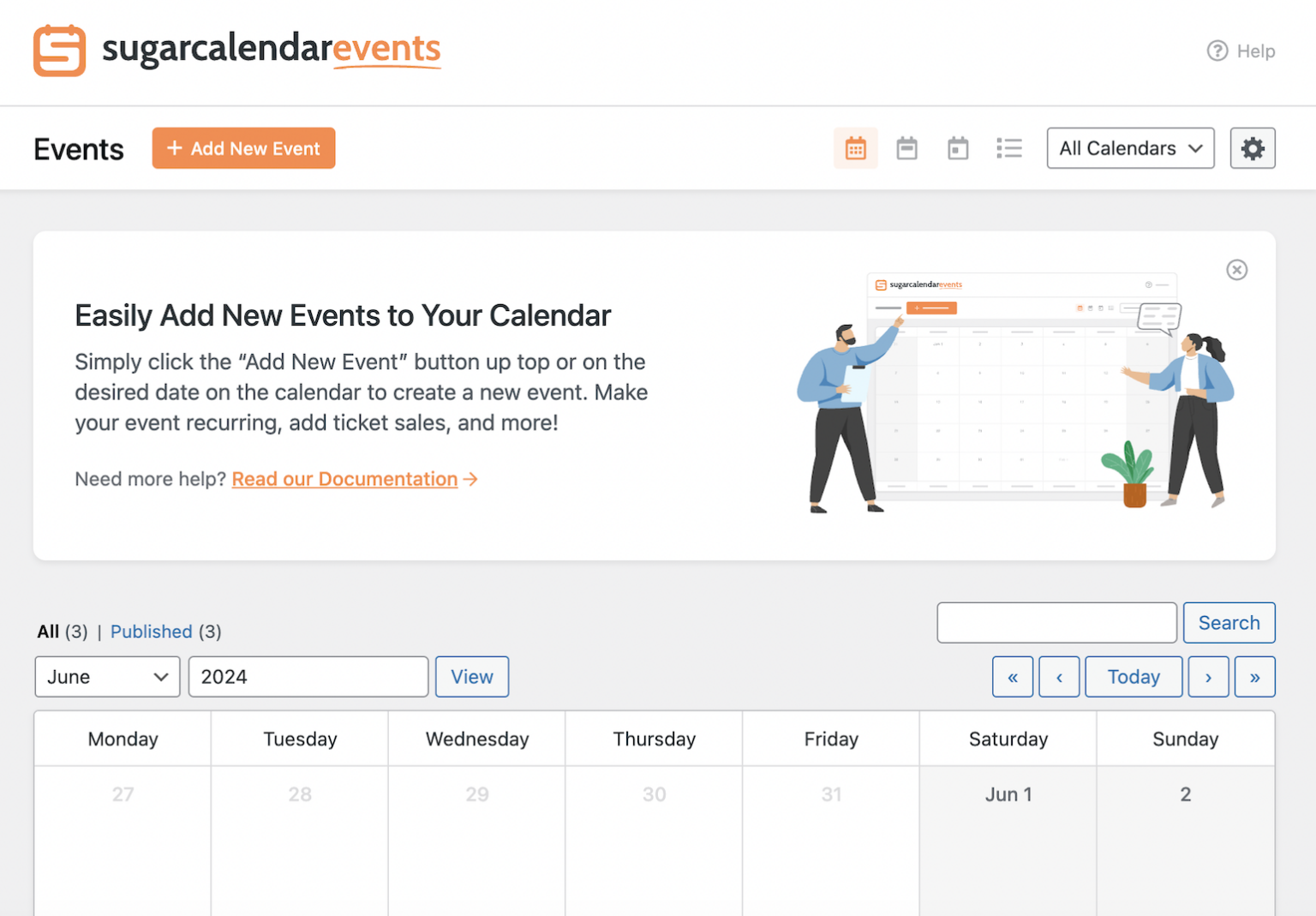Jump forward a year with double-right chevron

tap(1254, 676)
